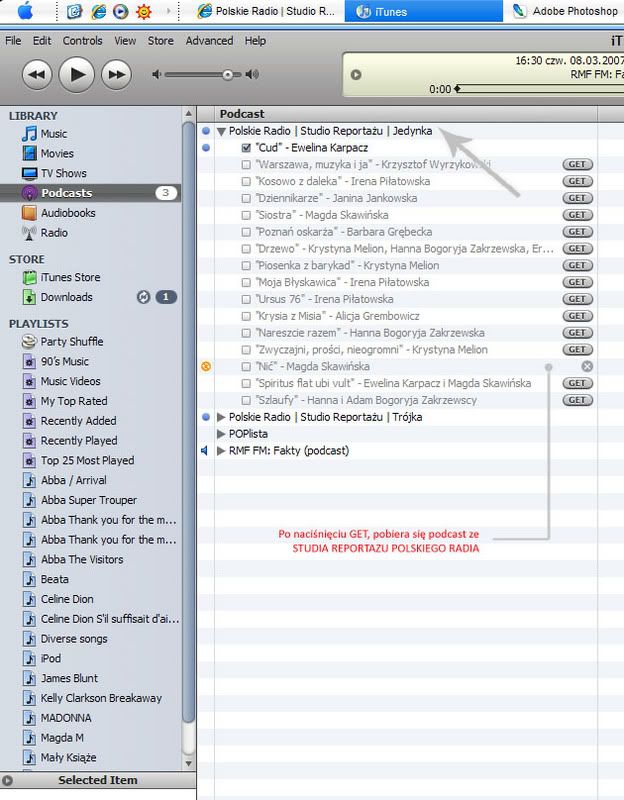Cancel the download of "Nić" episode
Image resolution: width=624 pixels, height=800 pixels.
[x=587, y=366]
